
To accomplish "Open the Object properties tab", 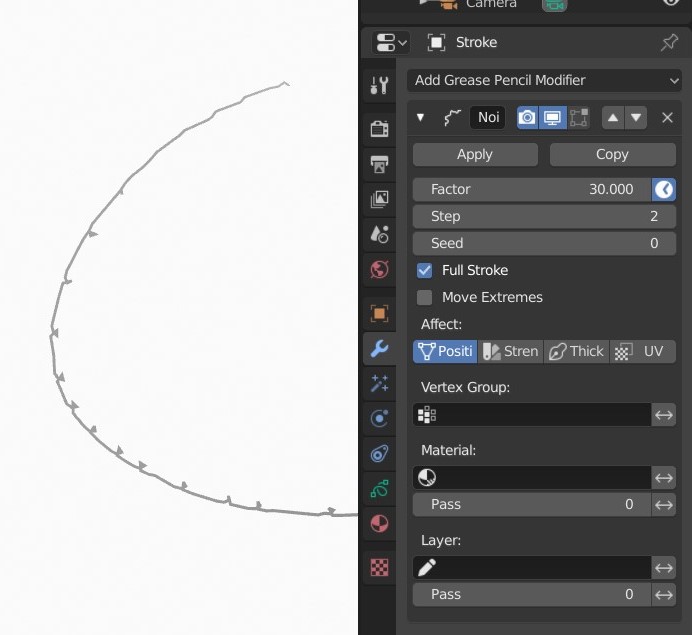I will pyautogui.click(x=379, y=314).
